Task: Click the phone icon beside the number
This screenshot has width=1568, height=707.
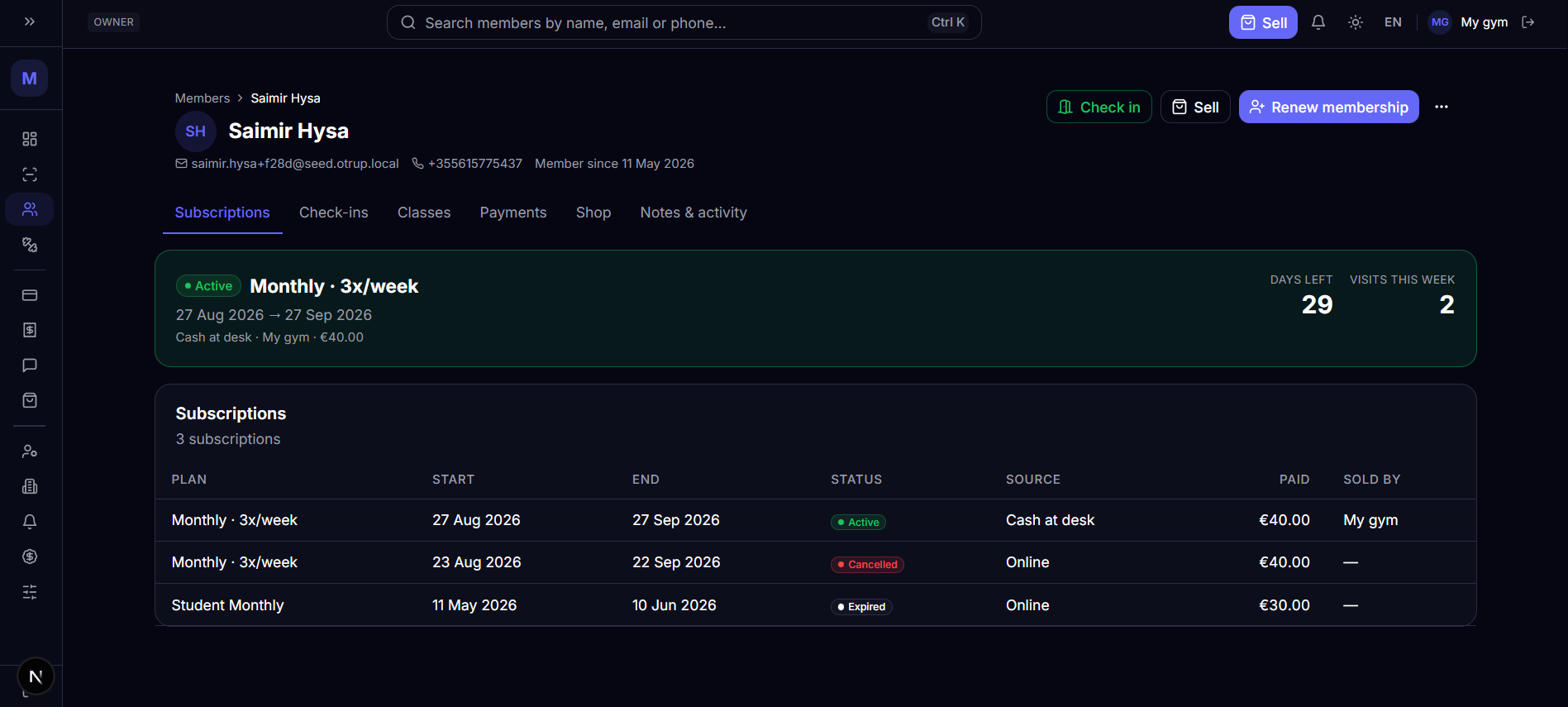Action: 418,164
